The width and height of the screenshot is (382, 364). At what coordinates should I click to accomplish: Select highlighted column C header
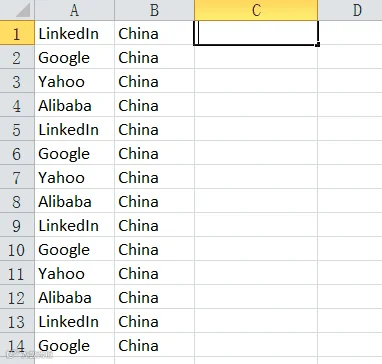[x=256, y=10]
